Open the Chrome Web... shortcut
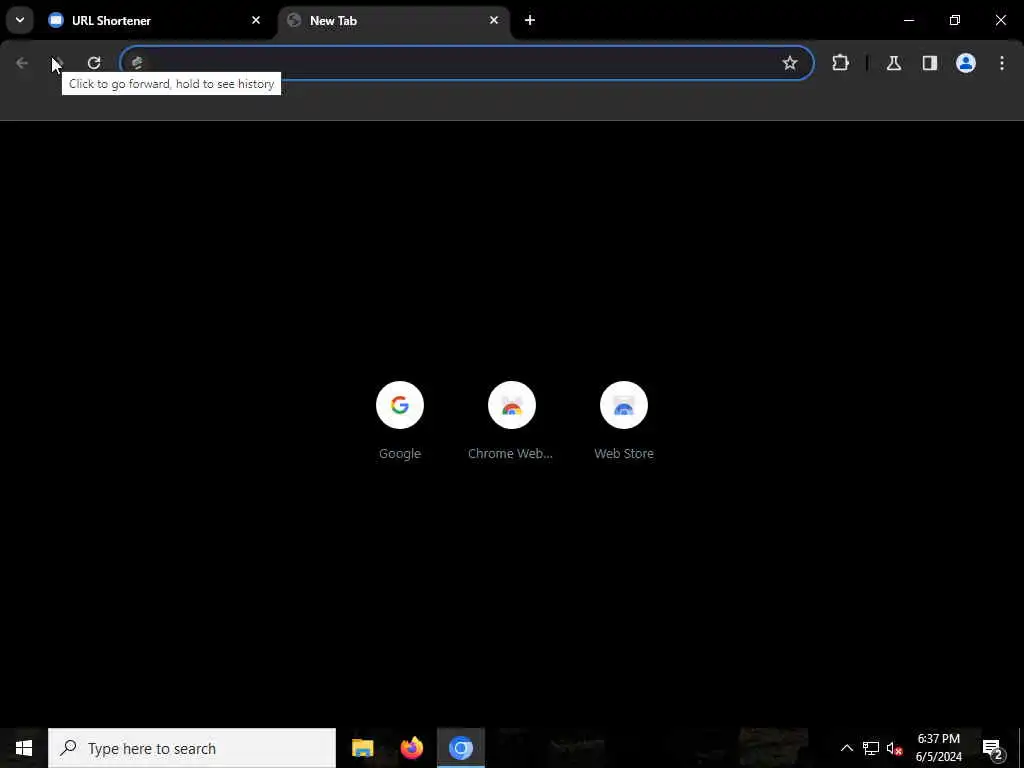Screen dimensions: 1024x768 pyautogui.click(x=511, y=421)
